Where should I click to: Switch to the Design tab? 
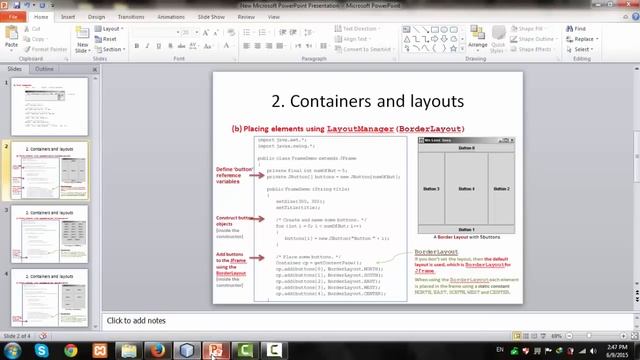point(96,17)
